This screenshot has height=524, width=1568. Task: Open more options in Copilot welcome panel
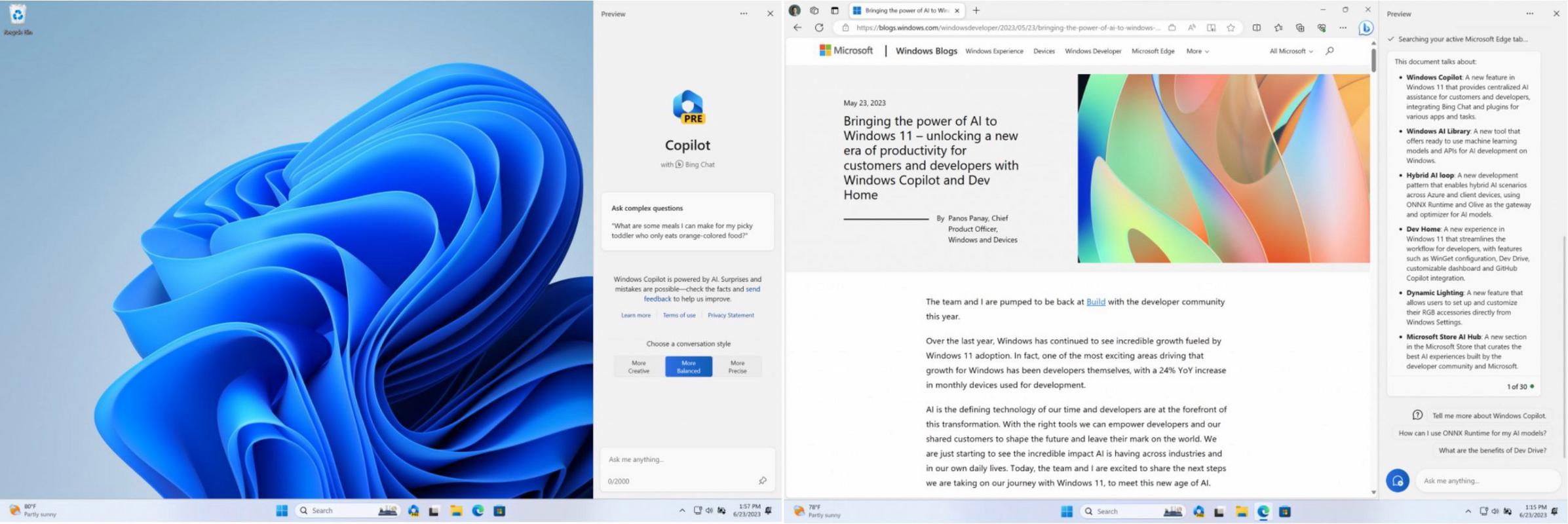pyautogui.click(x=743, y=14)
